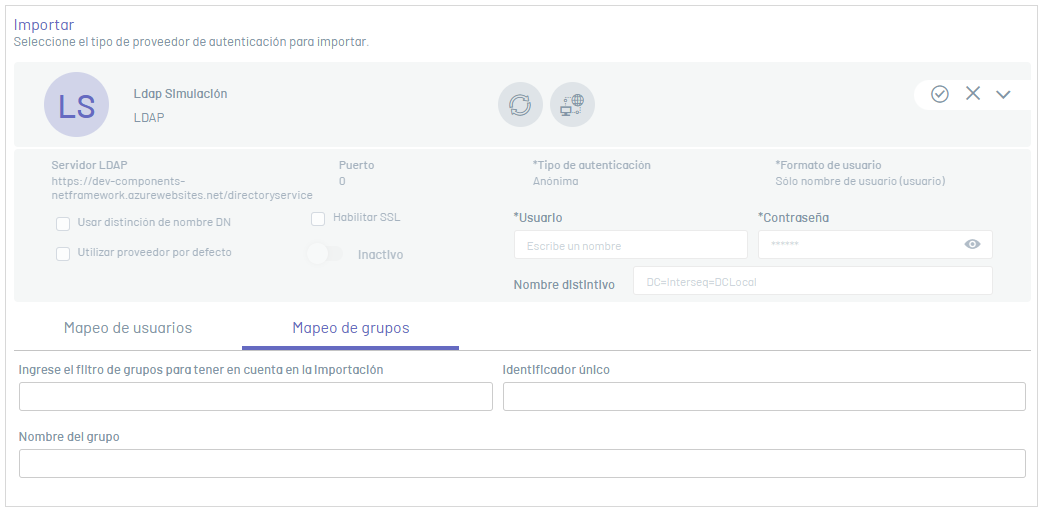
Task: Click the LS avatar circle
Action: pyautogui.click(x=77, y=105)
